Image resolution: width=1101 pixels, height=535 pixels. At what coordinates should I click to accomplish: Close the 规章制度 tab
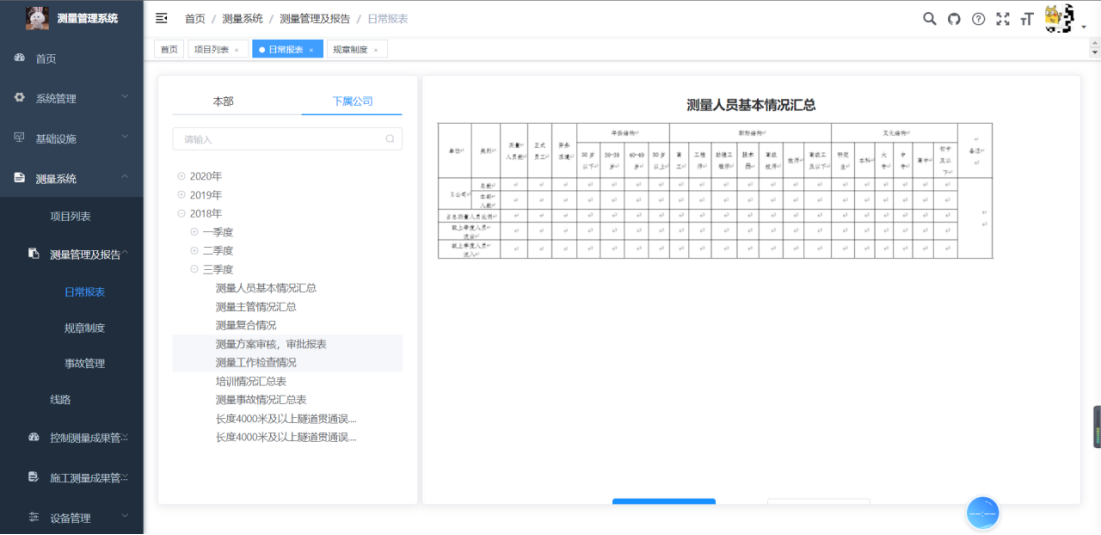376,50
